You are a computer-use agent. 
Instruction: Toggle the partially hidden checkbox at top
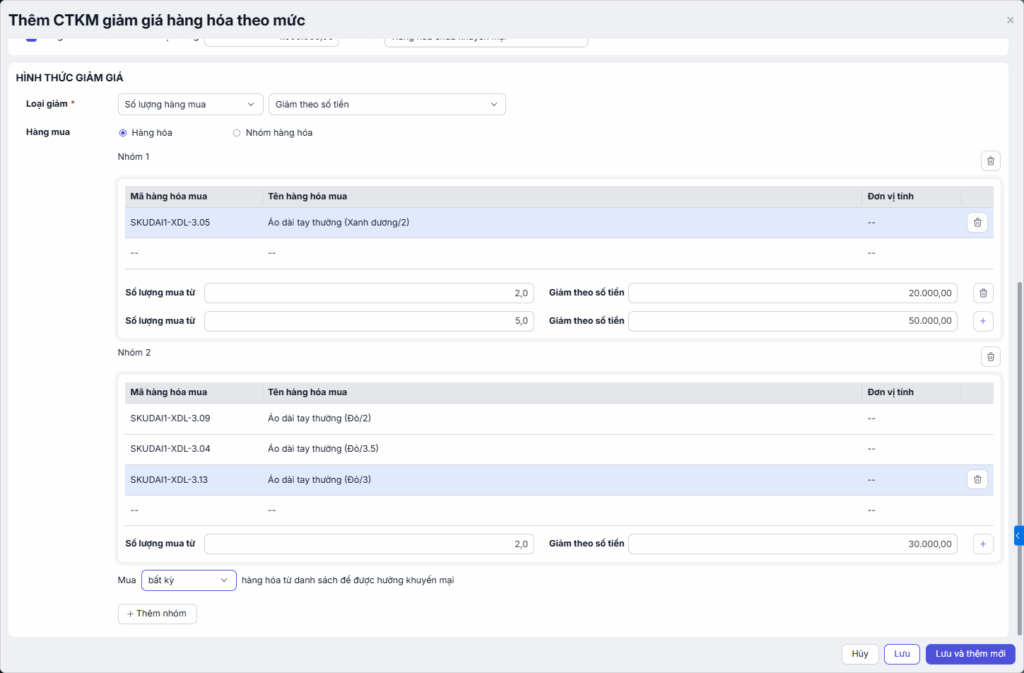tap(31, 39)
